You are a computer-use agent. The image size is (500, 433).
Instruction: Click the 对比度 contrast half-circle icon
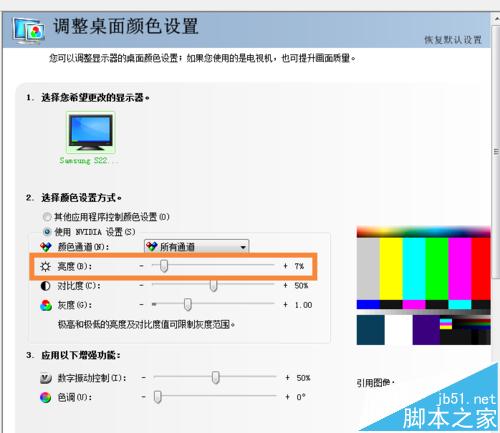tap(45, 286)
